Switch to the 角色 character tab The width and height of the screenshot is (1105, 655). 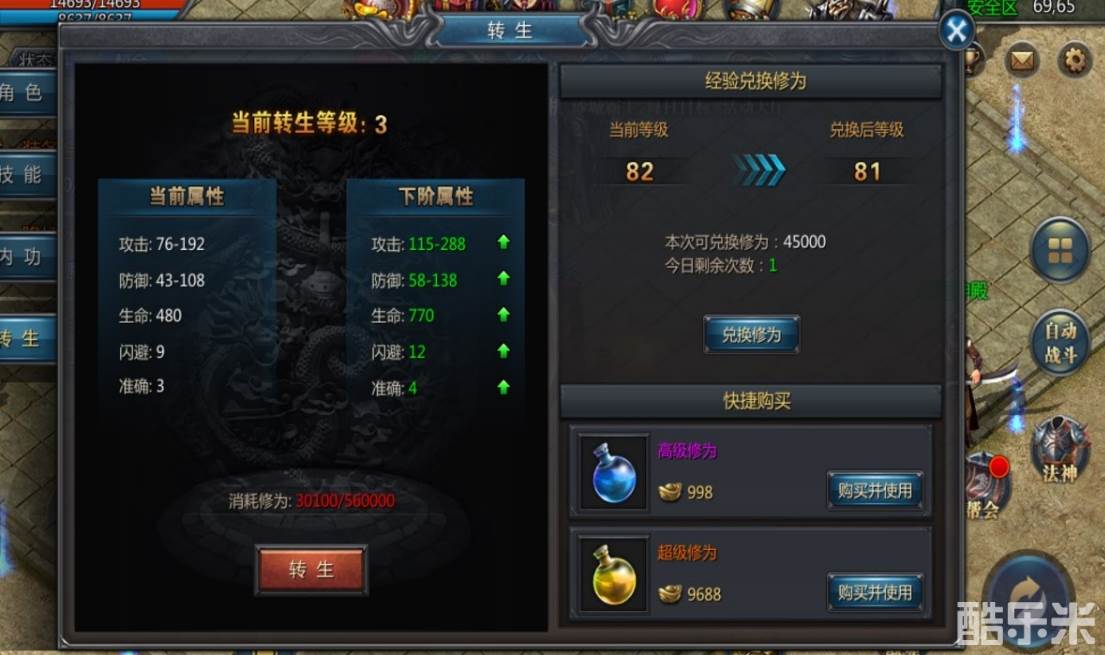(x=25, y=92)
